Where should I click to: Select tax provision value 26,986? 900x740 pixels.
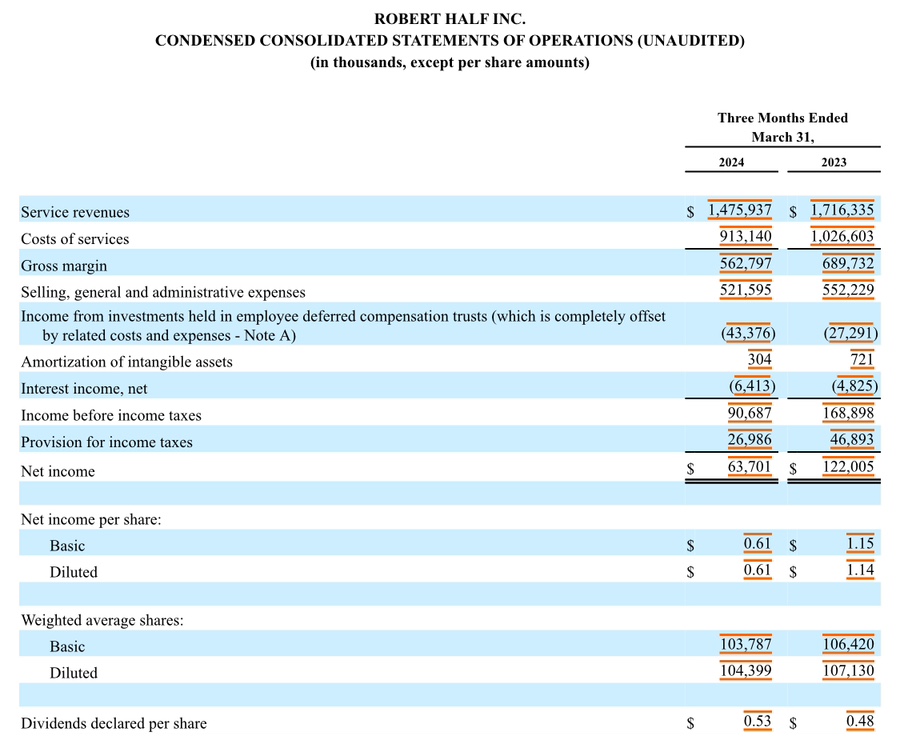tap(750, 439)
